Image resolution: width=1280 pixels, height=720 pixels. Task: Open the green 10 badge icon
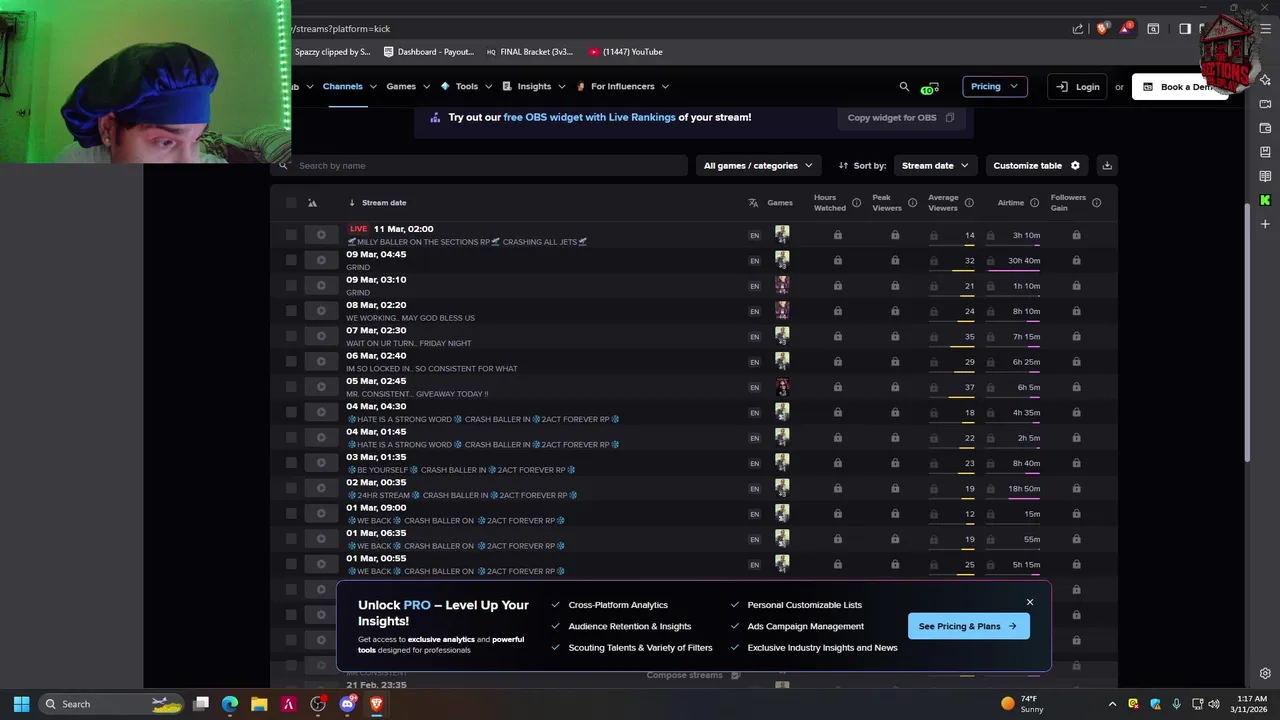[x=930, y=88]
